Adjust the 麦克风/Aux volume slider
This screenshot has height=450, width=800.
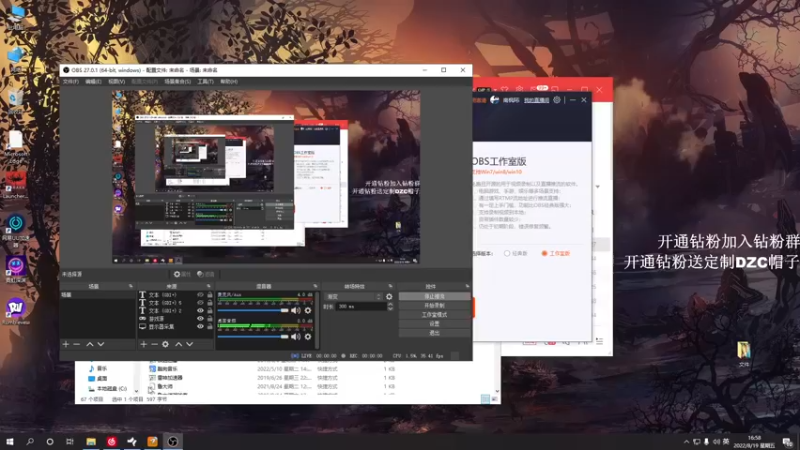(x=253, y=310)
